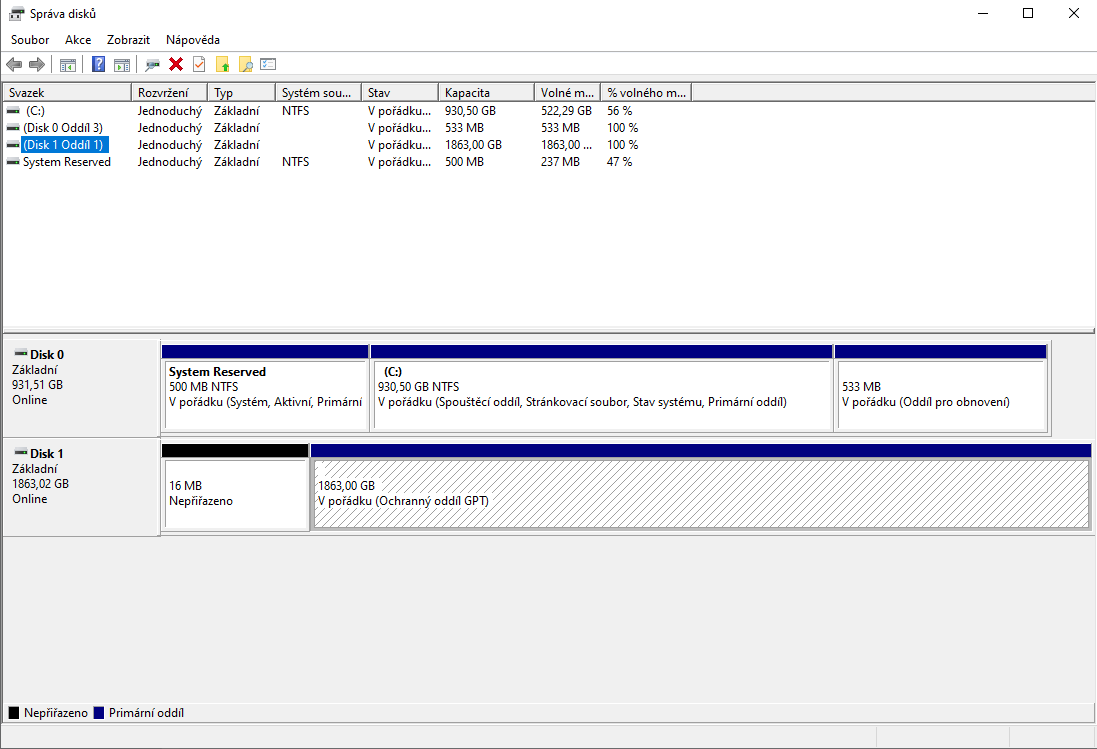Open the Akce menu

tap(78, 40)
